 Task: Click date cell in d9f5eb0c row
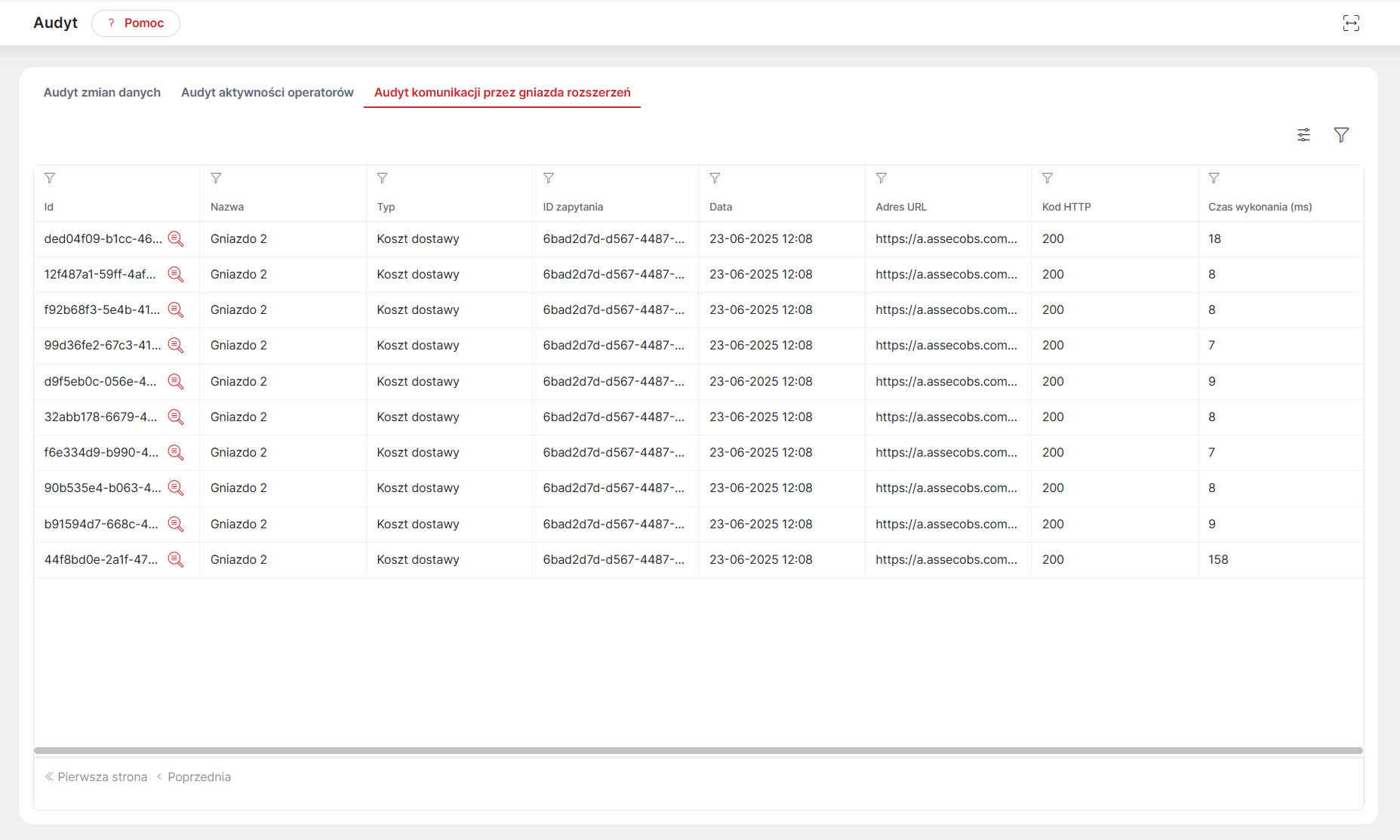pyautogui.click(x=761, y=382)
